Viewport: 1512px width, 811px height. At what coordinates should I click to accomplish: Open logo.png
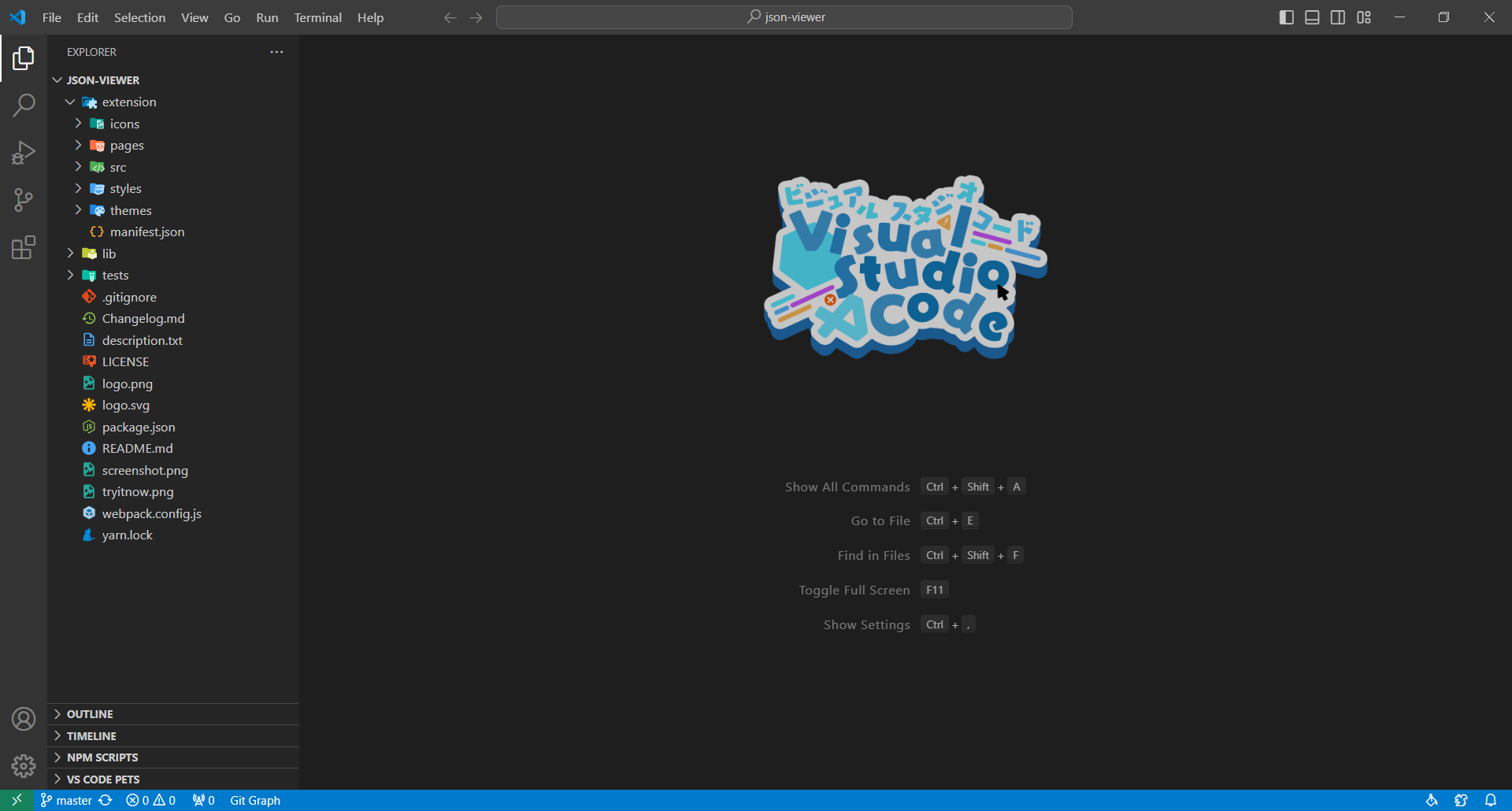pyautogui.click(x=173, y=383)
